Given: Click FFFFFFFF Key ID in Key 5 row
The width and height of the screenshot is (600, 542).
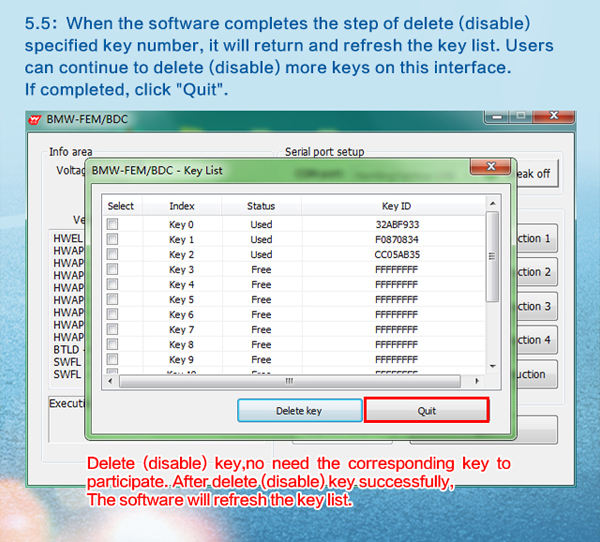Looking at the screenshot, I should pyautogui.click(x=396, y=300).
